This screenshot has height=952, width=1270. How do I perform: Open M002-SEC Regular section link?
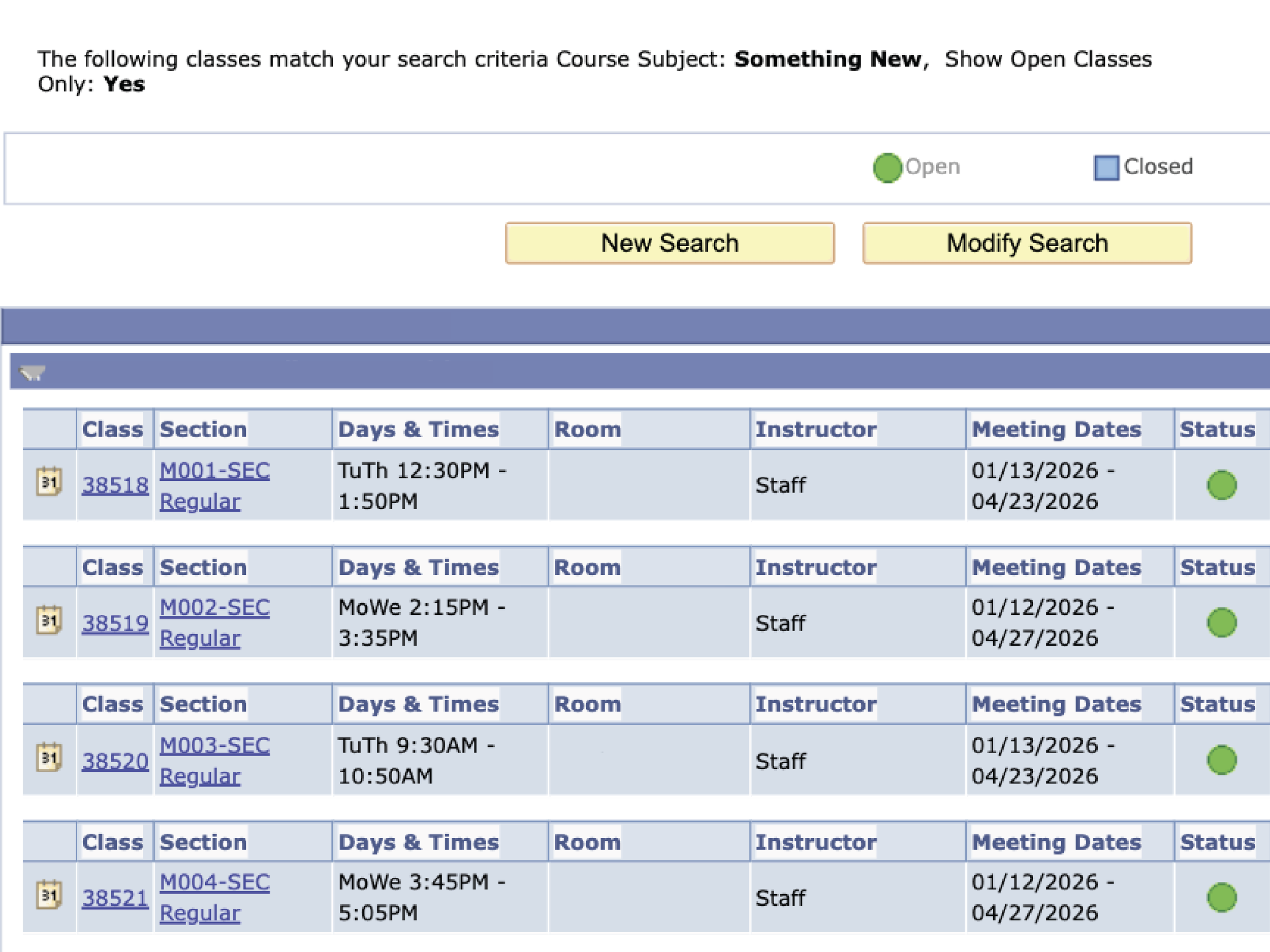click(x=214, y=608)
